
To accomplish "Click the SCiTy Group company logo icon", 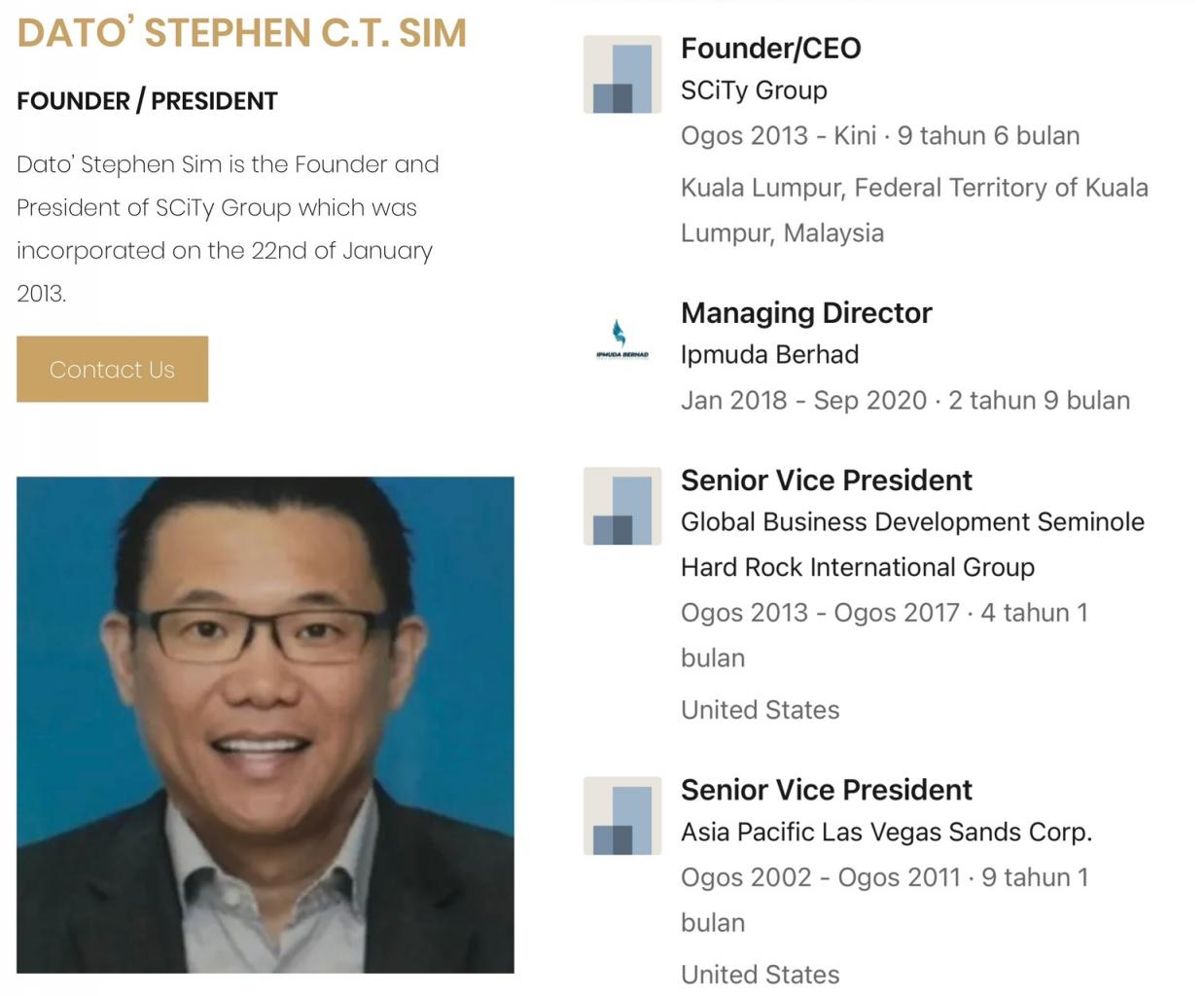I will pyautogui.click(x=622, y=75).
